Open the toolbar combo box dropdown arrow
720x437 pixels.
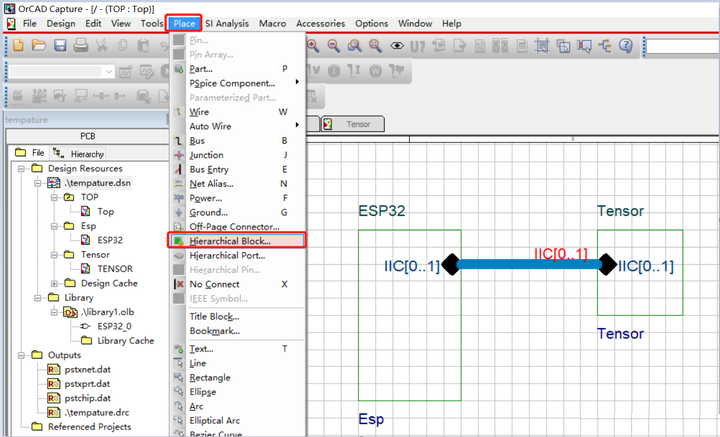(109, 72)
